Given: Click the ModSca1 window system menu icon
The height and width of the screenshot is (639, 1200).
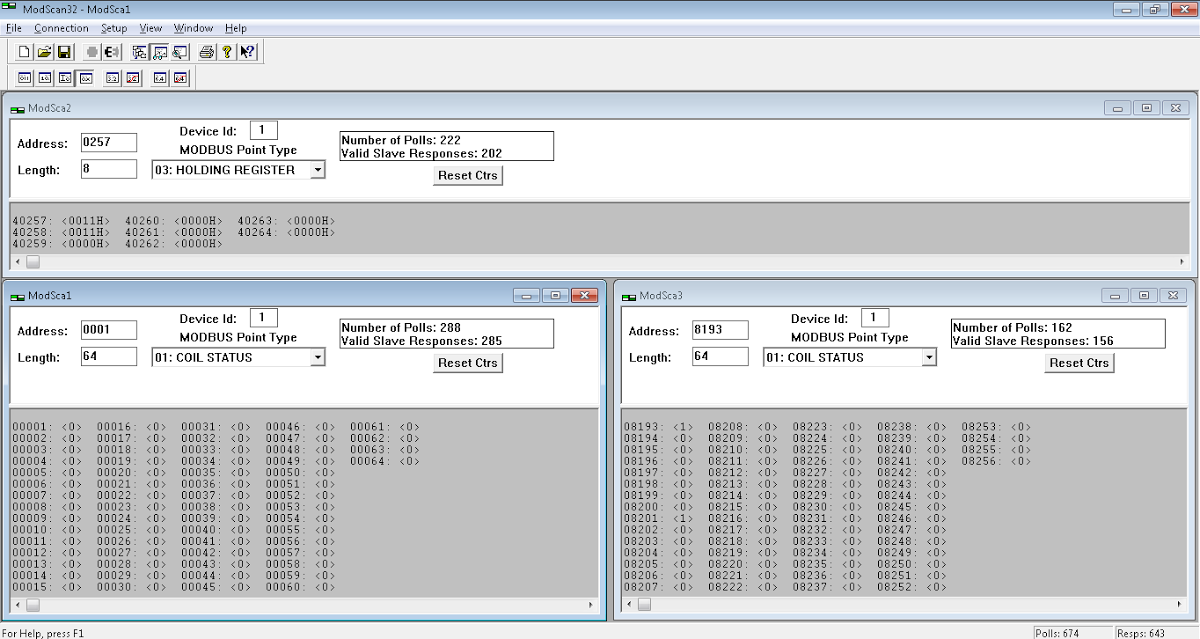Looking at the screenshot, I should tap(18, 296).
